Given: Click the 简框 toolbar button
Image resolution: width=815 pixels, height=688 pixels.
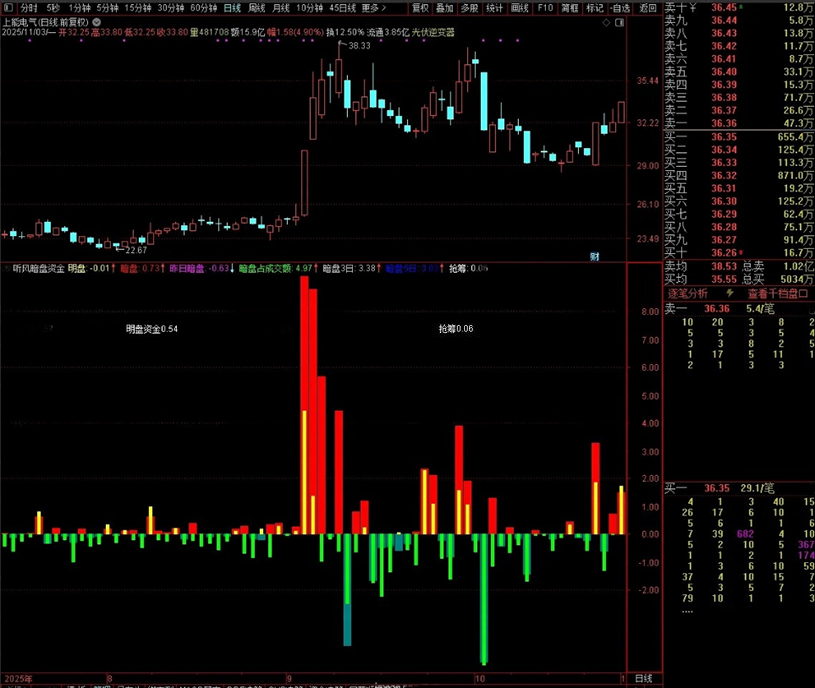Looking at the screenshot, I should click(570, 8).
